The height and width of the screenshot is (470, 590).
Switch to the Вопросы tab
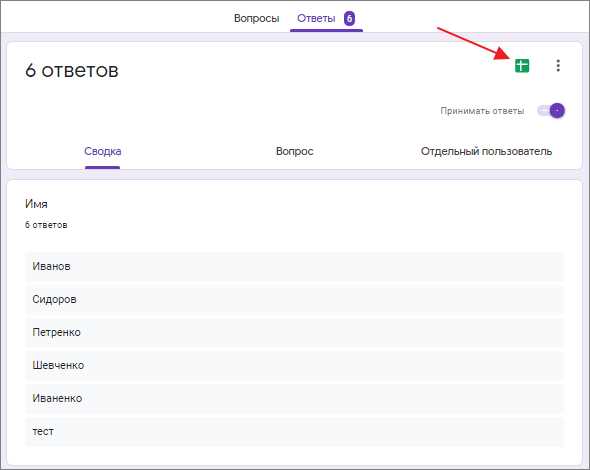pos(257,18)
